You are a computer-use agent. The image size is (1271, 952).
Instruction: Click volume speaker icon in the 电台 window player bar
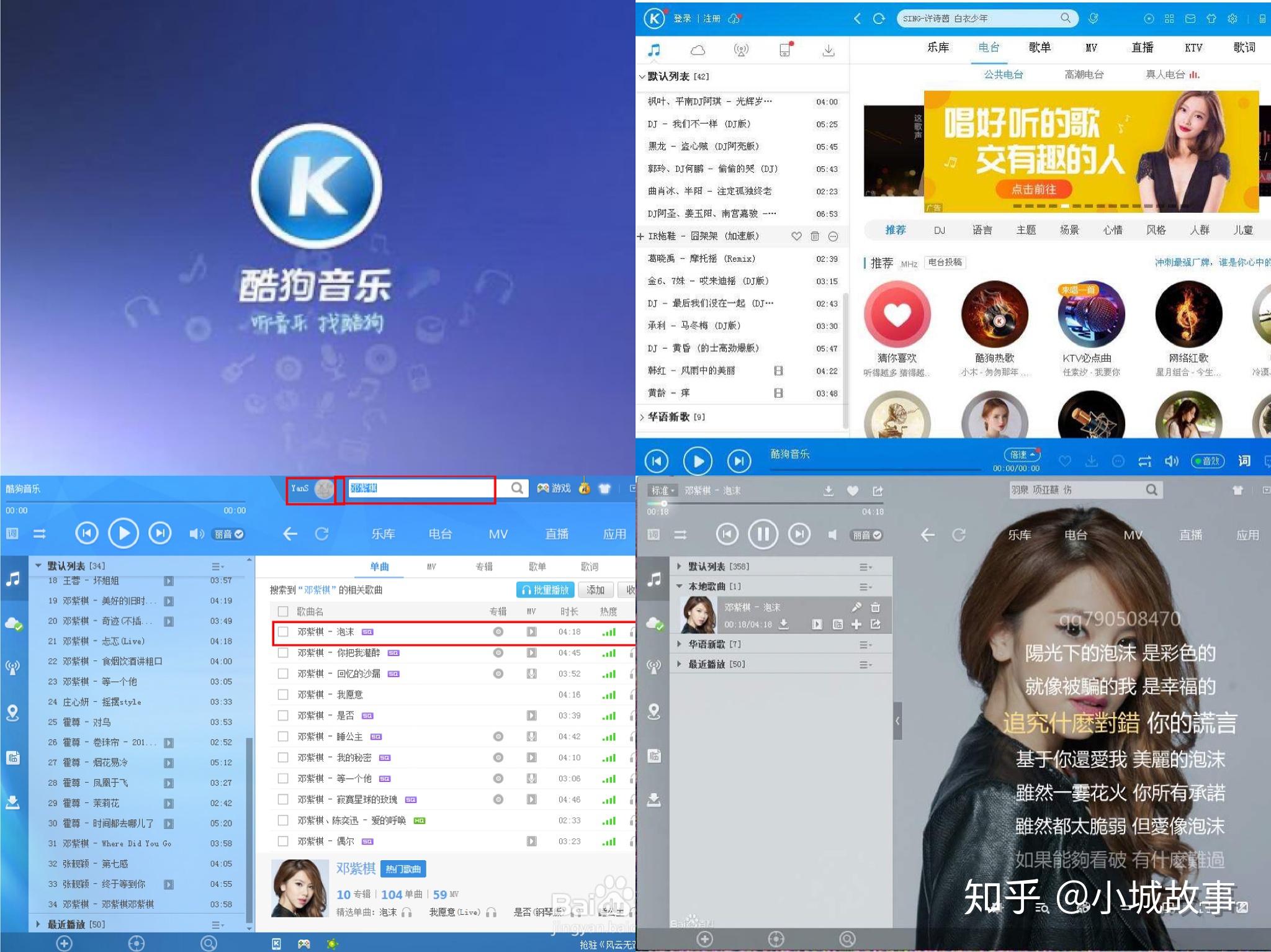tap(1171, 460)
